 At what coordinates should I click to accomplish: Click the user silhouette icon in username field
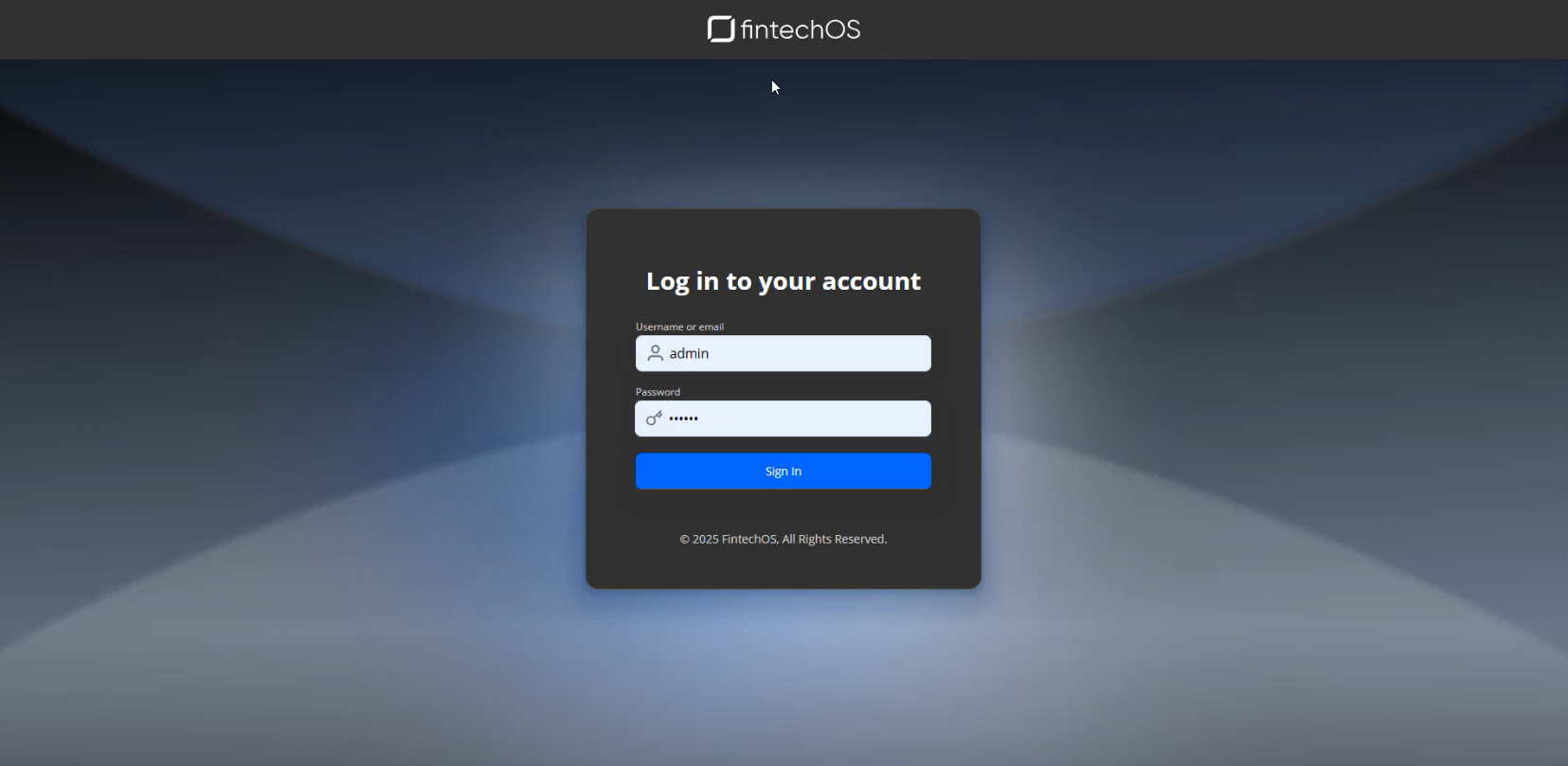655,353
